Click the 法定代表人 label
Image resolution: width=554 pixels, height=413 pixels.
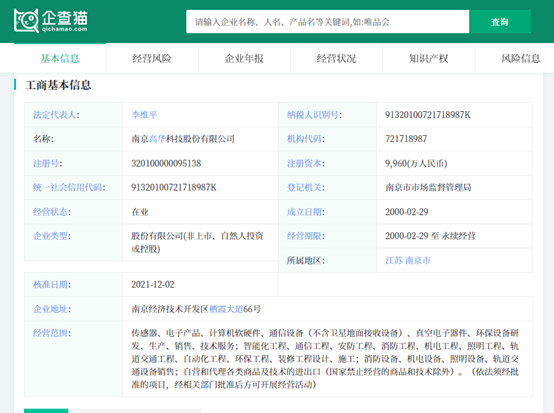pos(56,115)
